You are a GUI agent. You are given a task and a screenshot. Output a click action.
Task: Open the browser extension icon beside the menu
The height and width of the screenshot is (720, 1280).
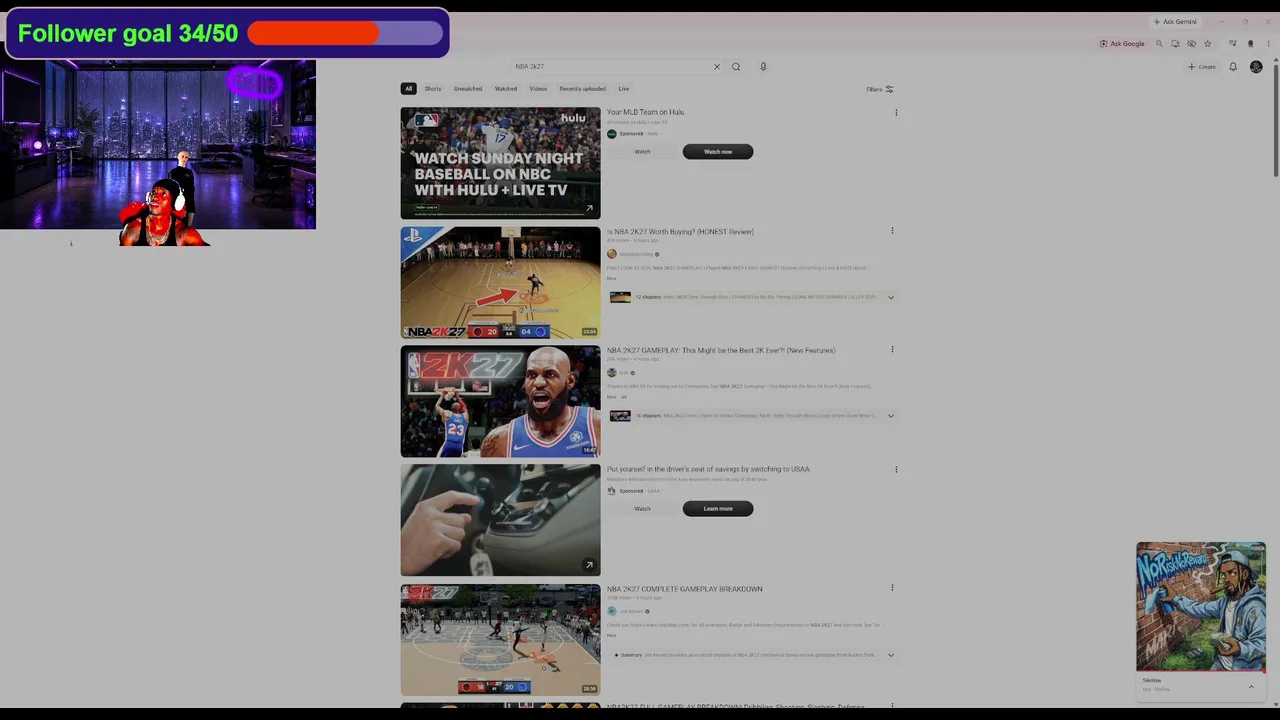[x=1250, y=44]
